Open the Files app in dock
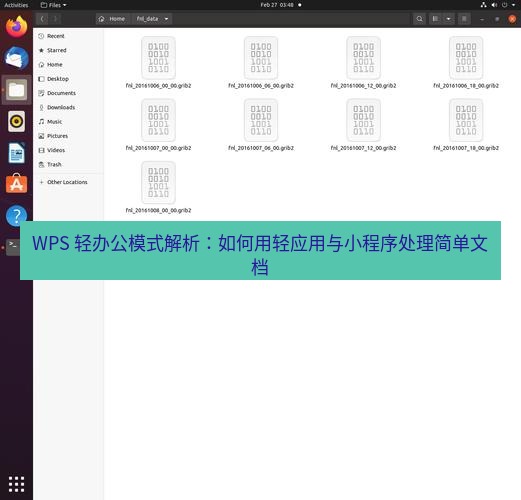 (x=16, y=90)
